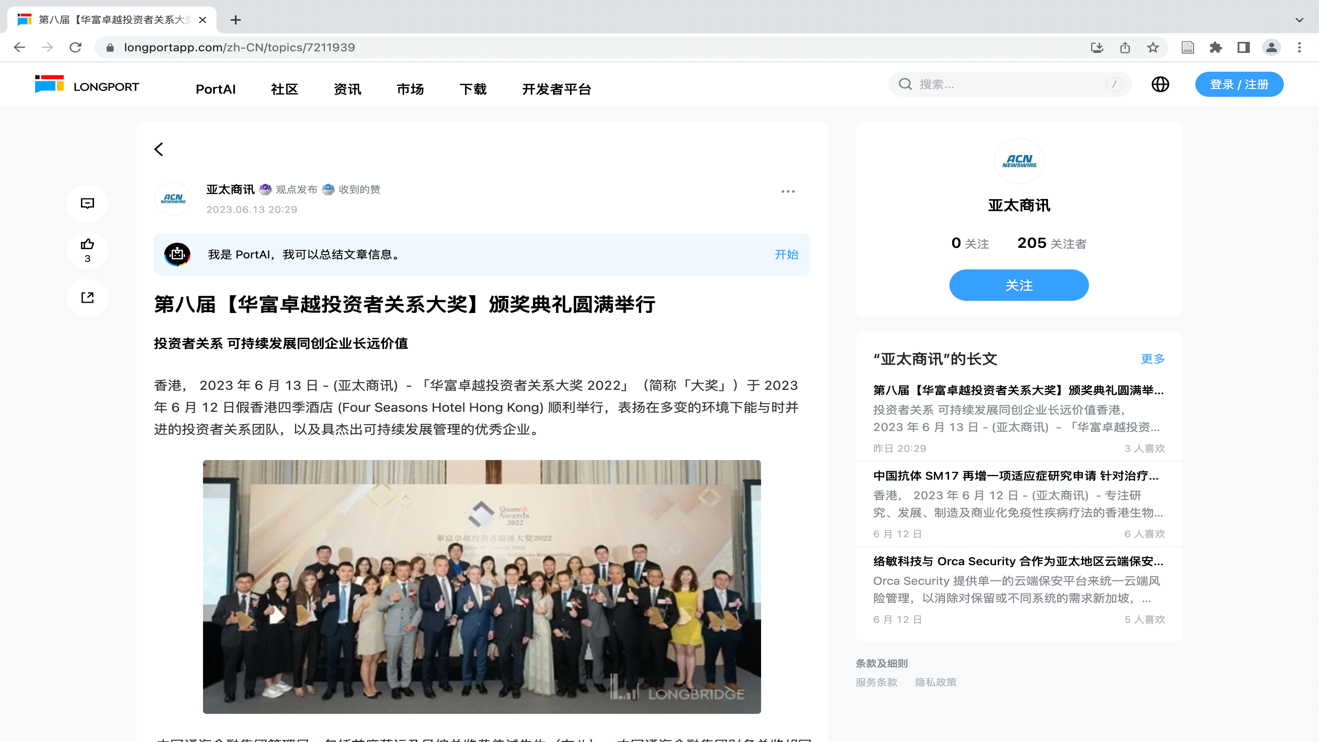
Task: Click the browser address bar URL
Action: (240, 47)
